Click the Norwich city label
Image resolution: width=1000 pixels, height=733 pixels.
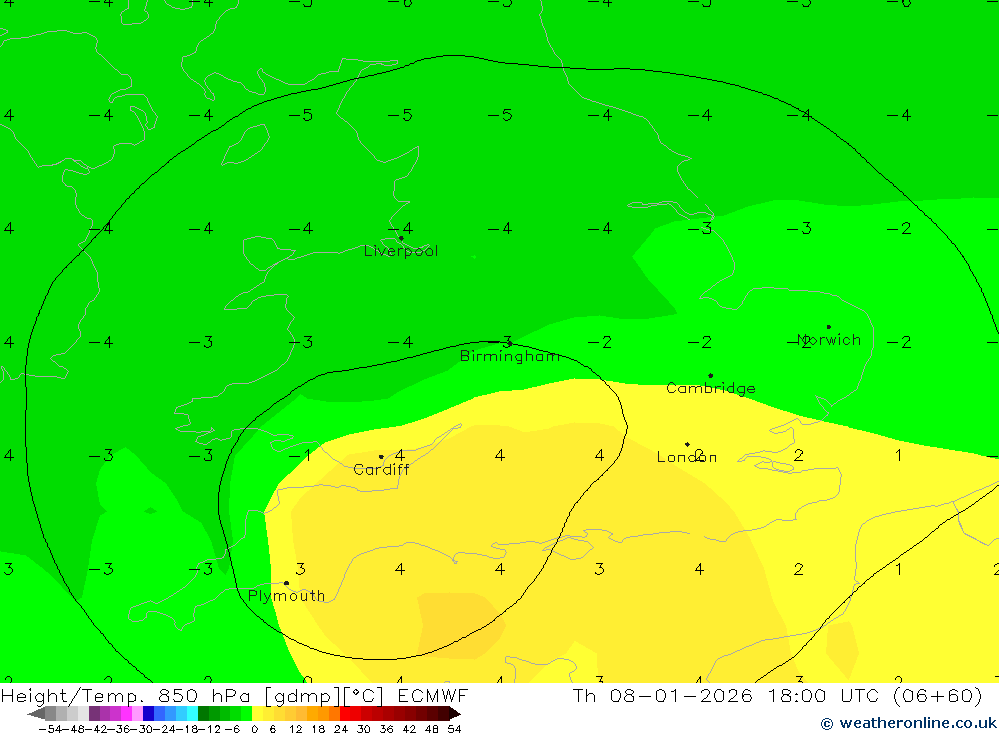pyautogui.click(x=829, y=339)
